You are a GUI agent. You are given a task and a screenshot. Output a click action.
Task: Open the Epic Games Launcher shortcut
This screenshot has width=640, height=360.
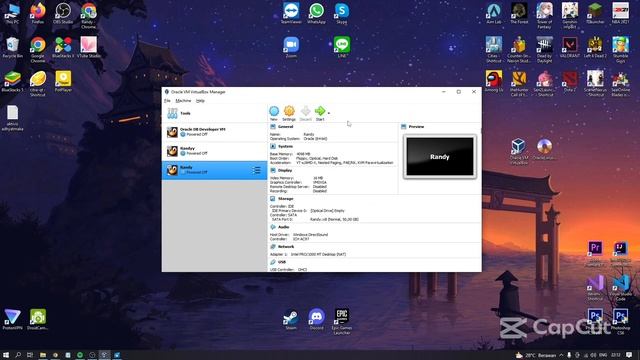[x=342, y=322]
